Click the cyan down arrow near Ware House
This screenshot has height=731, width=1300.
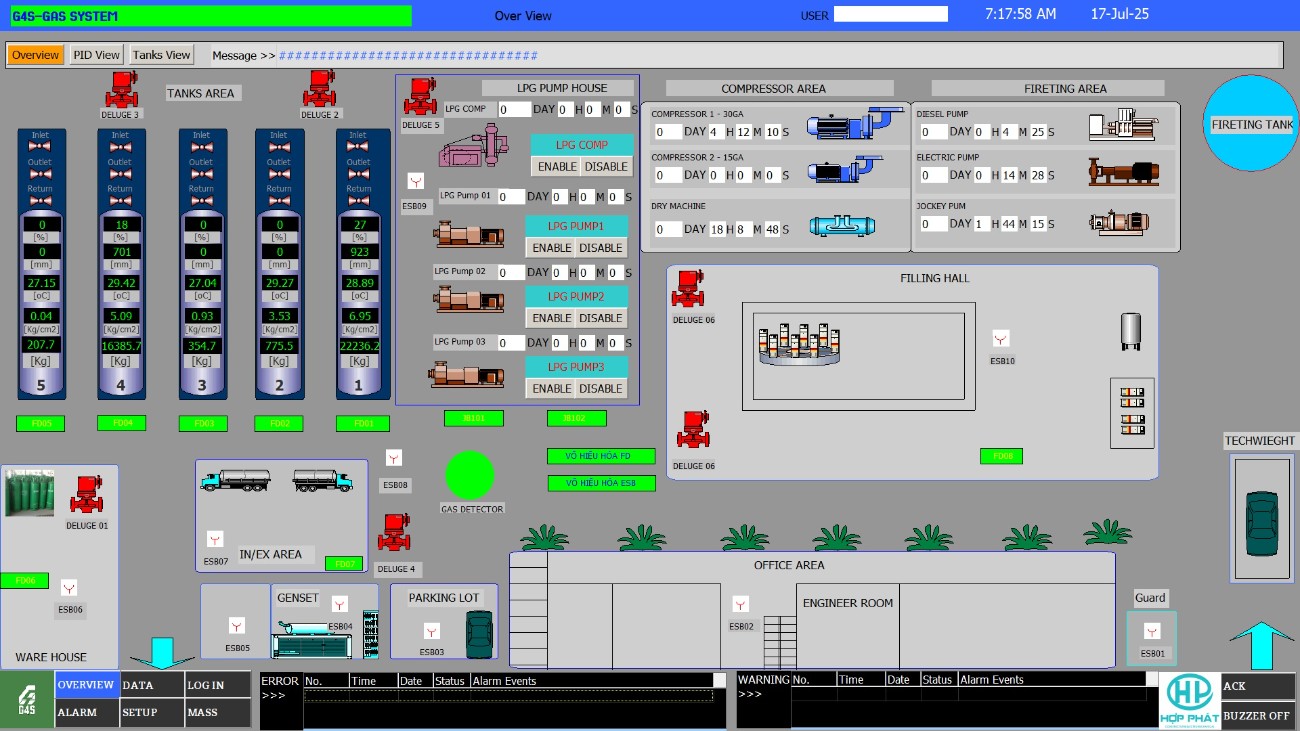tap(161, 653)
